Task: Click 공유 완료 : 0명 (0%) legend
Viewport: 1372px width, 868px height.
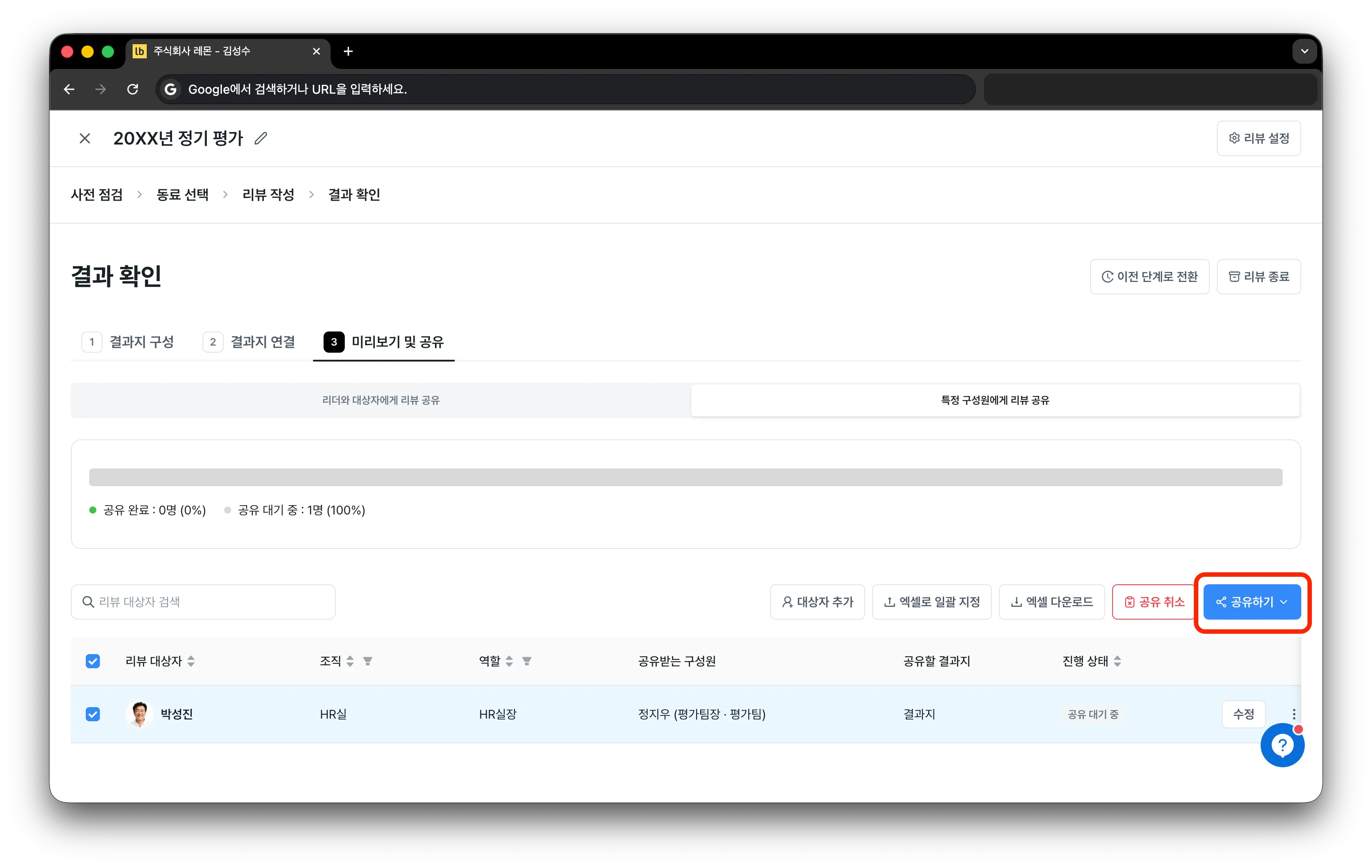Action: coord(148,510)
